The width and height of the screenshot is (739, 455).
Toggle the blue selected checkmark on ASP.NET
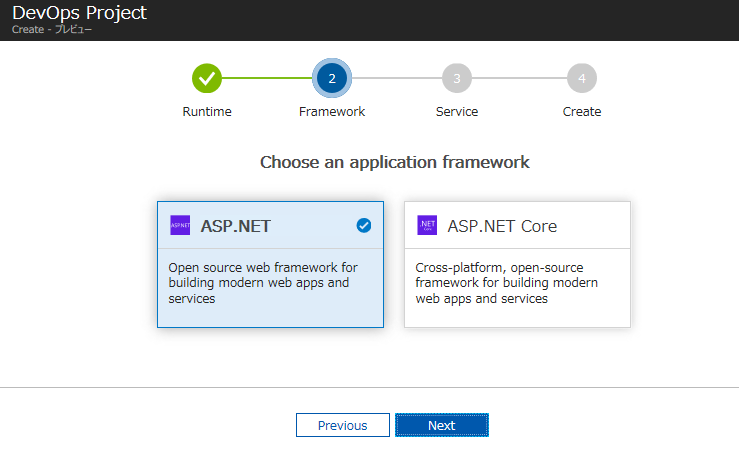(363, 225)
